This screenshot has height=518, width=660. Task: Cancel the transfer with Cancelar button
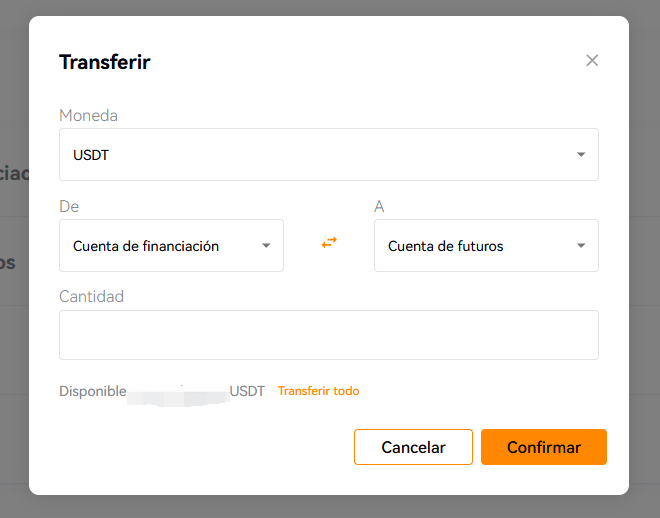pyautogui.click(x=413, y=447)
